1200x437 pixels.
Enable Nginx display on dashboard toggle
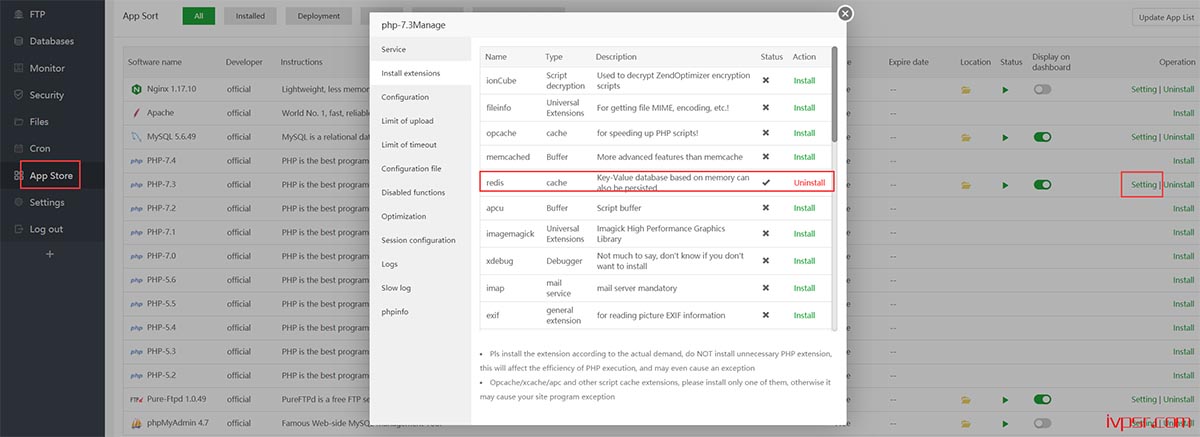pyautogui.click(x=1043, y=89)
